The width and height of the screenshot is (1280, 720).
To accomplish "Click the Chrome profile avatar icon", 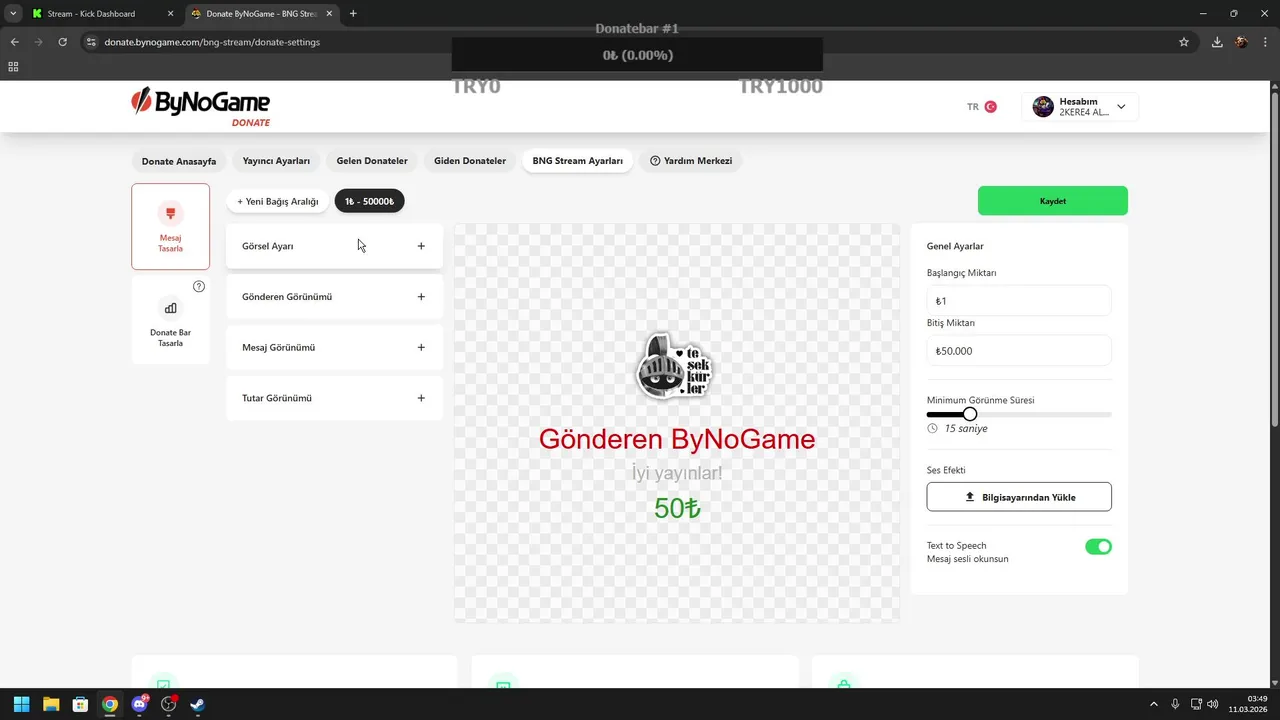I will 1241,42.
